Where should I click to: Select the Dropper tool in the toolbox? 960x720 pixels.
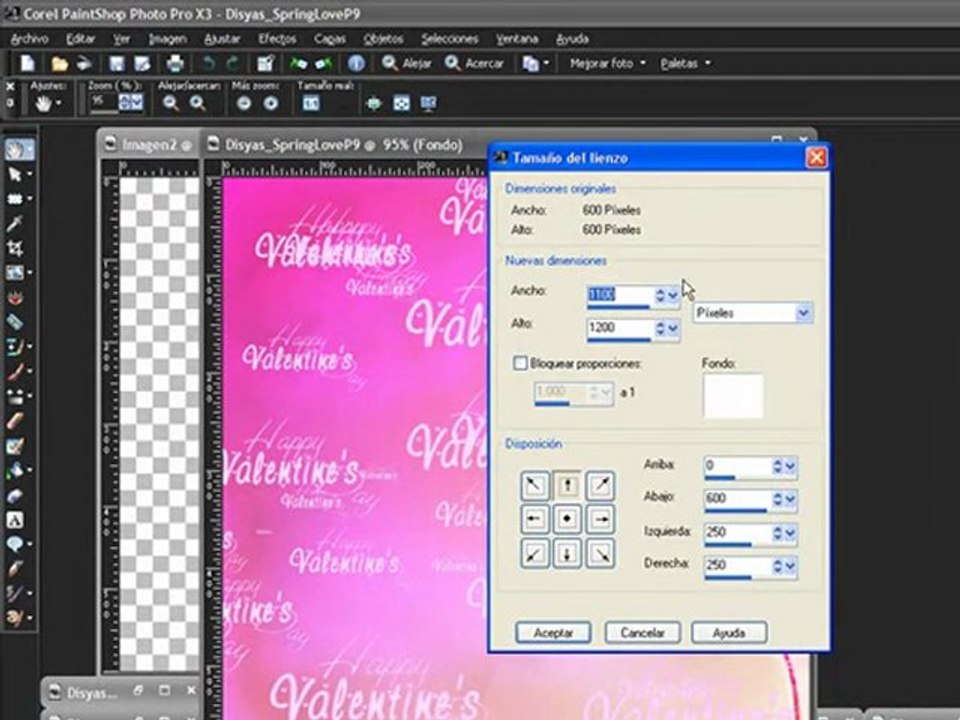point(15,223)
